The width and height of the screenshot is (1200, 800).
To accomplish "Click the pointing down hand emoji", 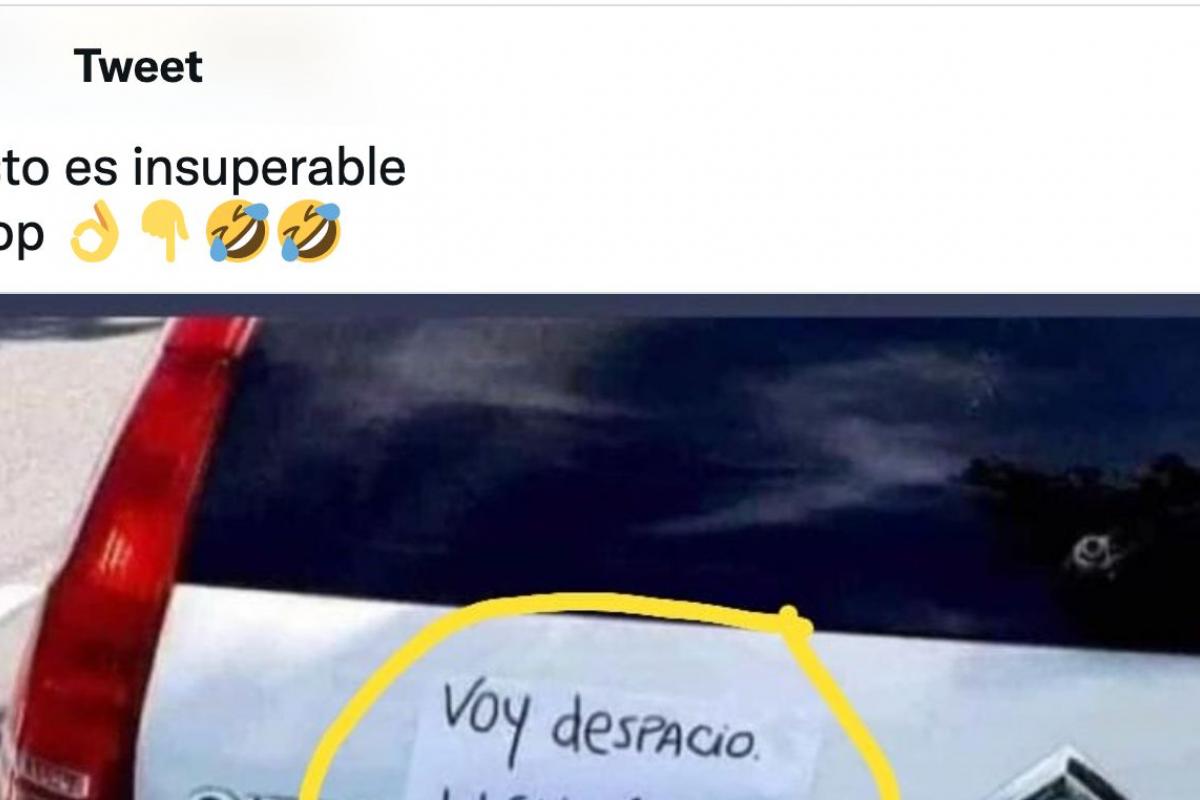I will point(164,231).
